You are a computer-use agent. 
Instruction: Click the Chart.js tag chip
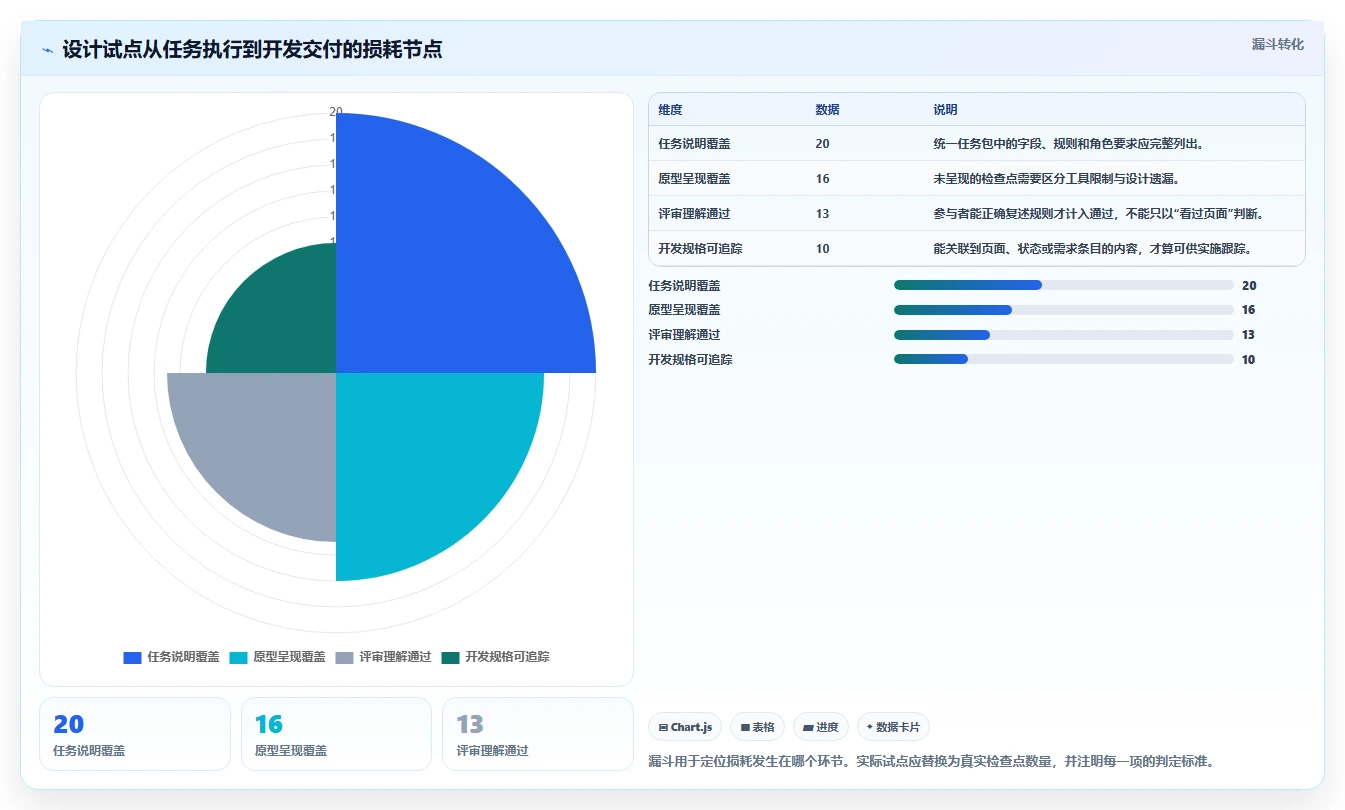pyautogui.click(x=685, y=727)
